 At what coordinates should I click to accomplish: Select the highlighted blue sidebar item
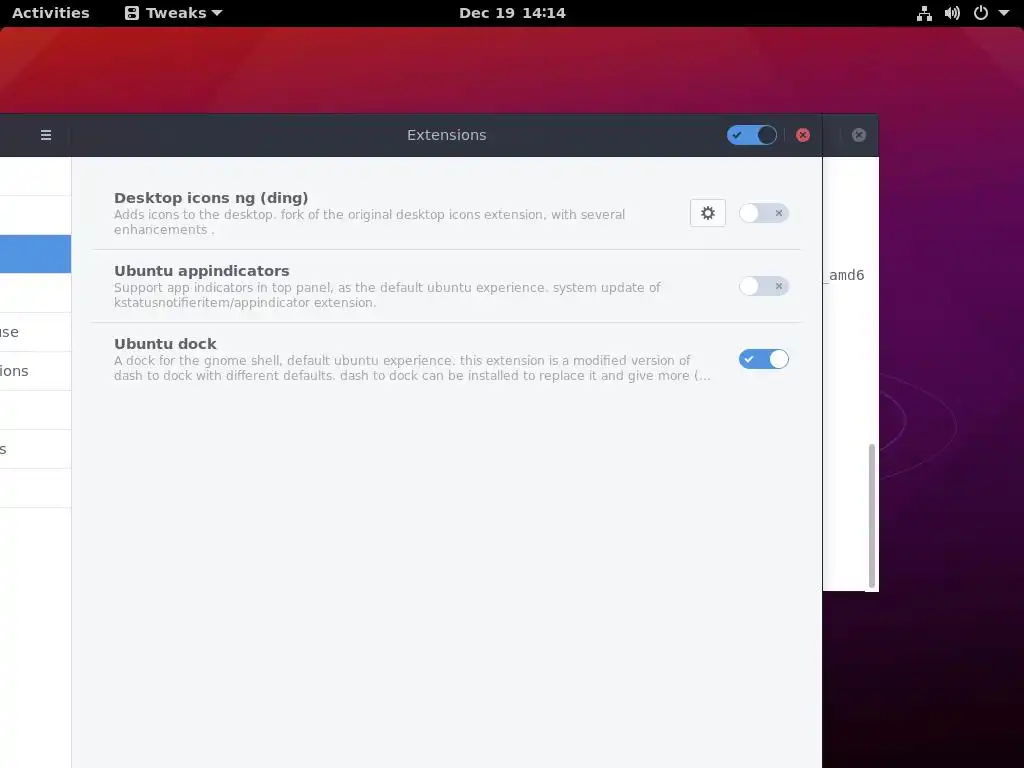point(35,254)
